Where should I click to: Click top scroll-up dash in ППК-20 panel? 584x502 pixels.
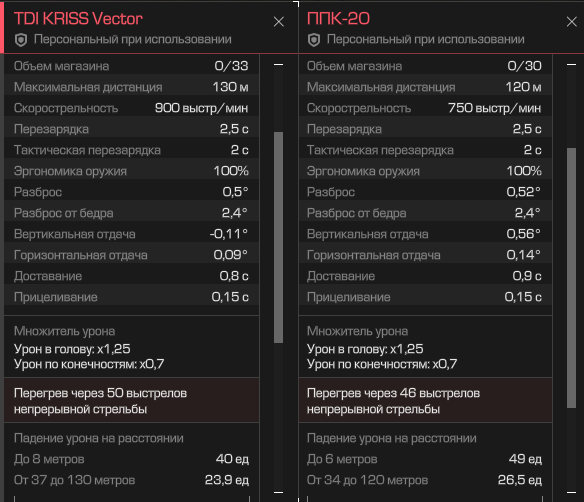click(x=571, y=65)
